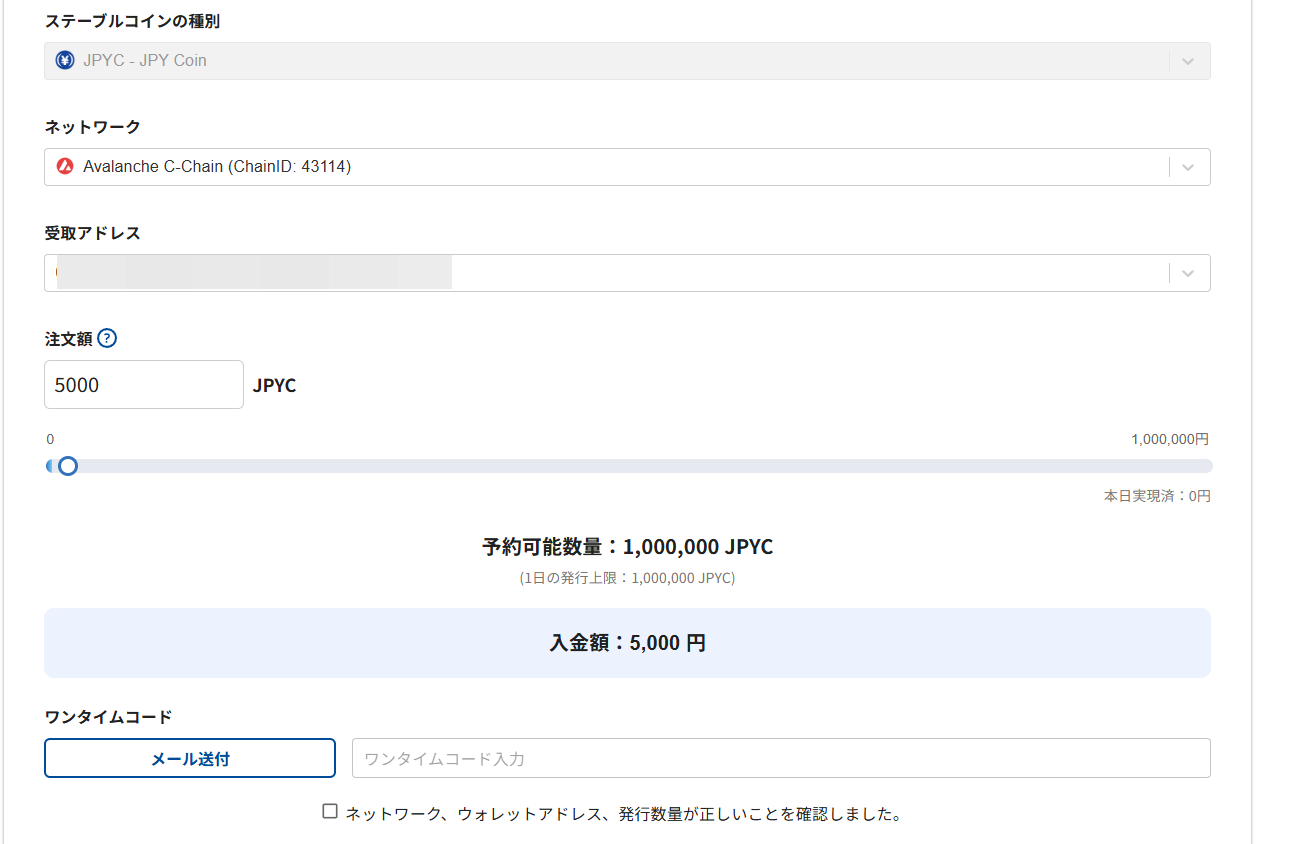Click the red Avalanche network logo

coord(65,167)
